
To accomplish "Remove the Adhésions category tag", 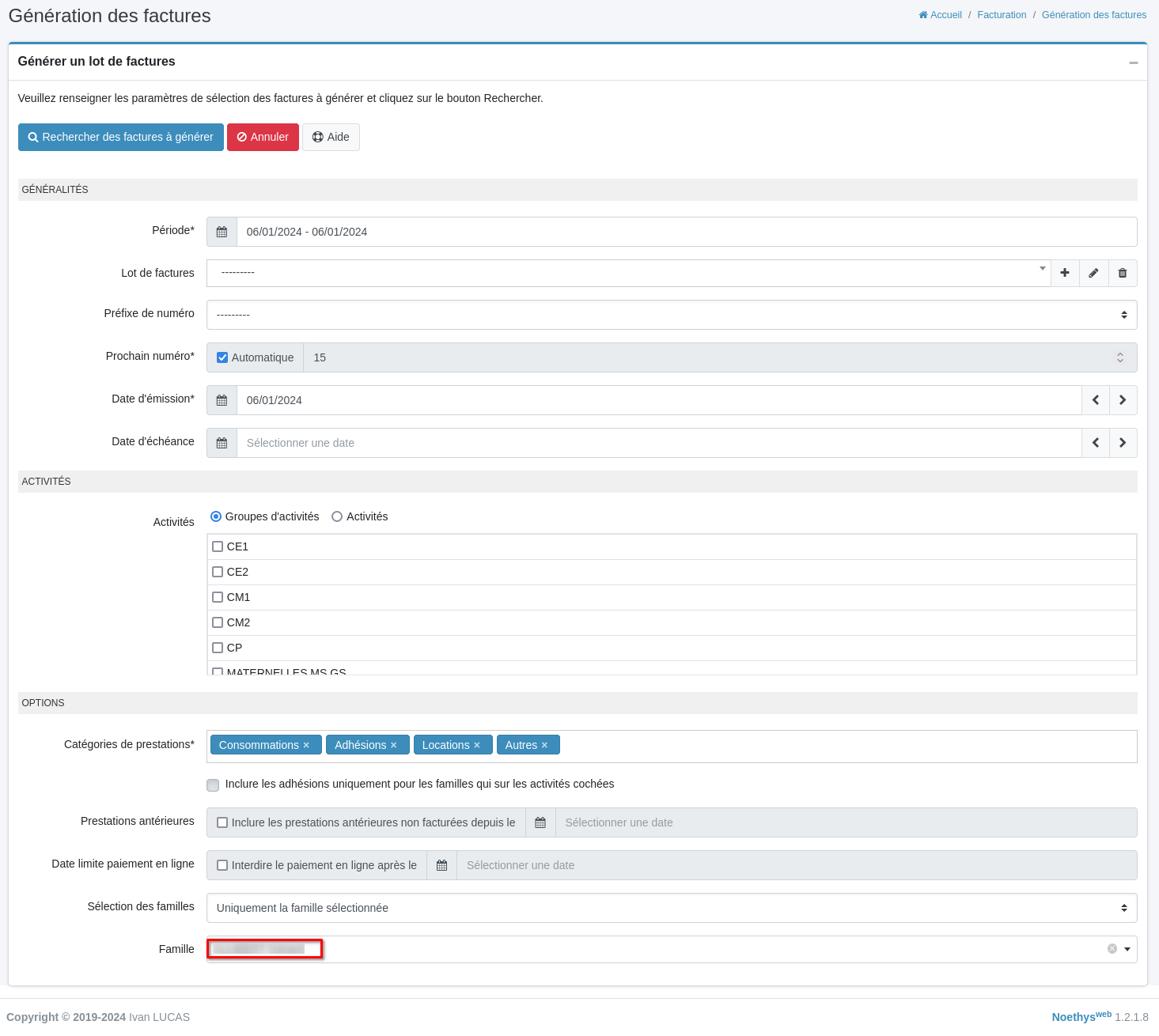I will click(x=393, y=745).
